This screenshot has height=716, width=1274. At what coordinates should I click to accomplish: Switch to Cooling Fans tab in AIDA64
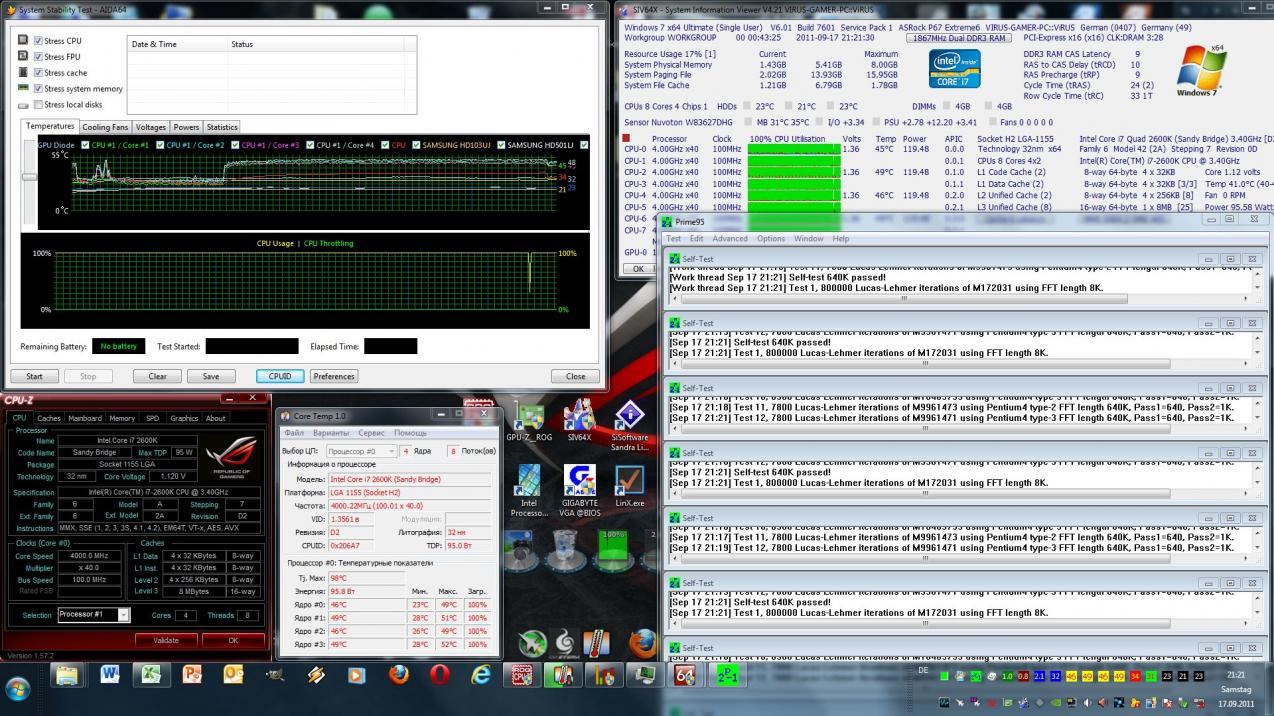[x=105, y=127]
